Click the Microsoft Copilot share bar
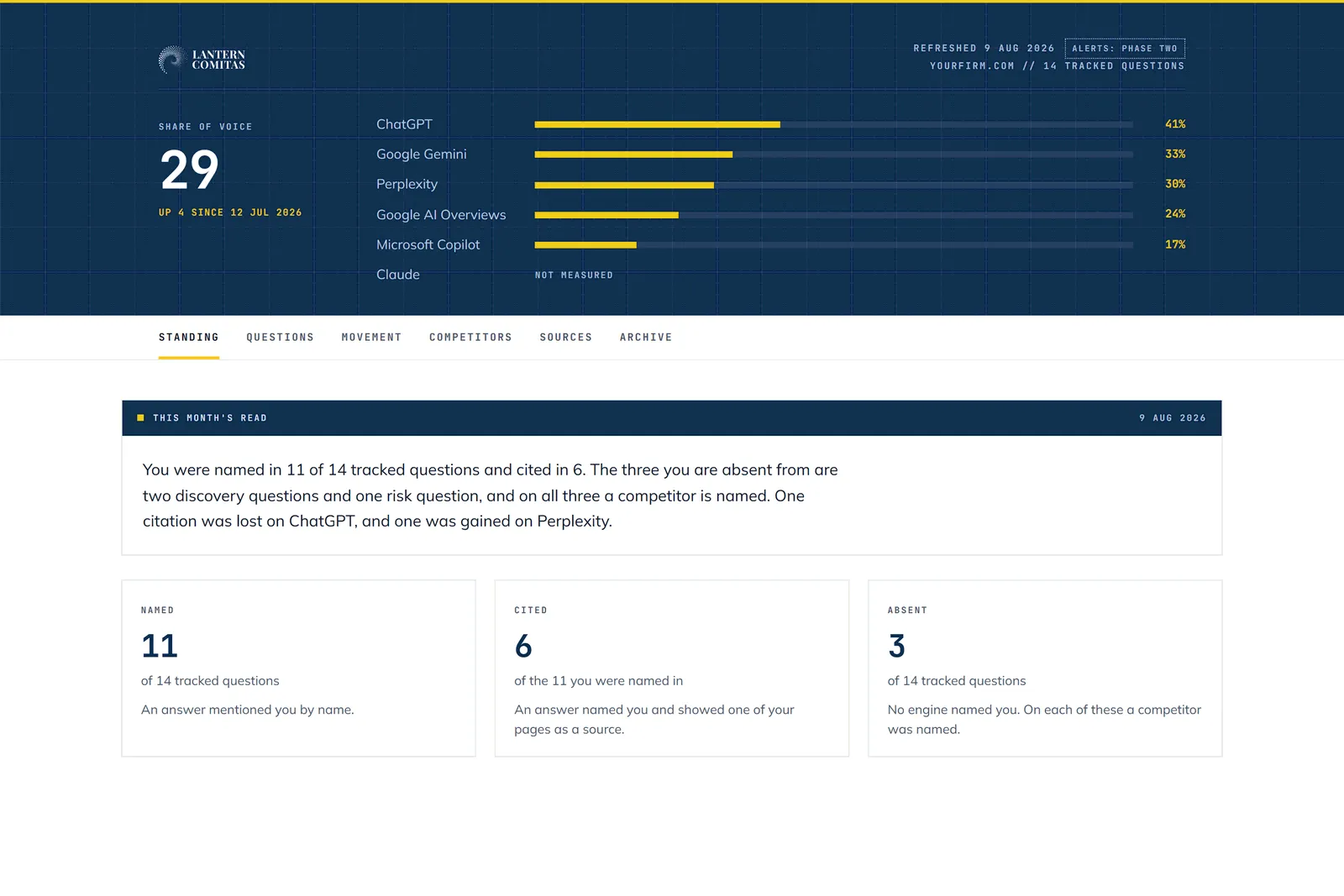Screen dimensions: 1344x896 [x=833, y=245]
